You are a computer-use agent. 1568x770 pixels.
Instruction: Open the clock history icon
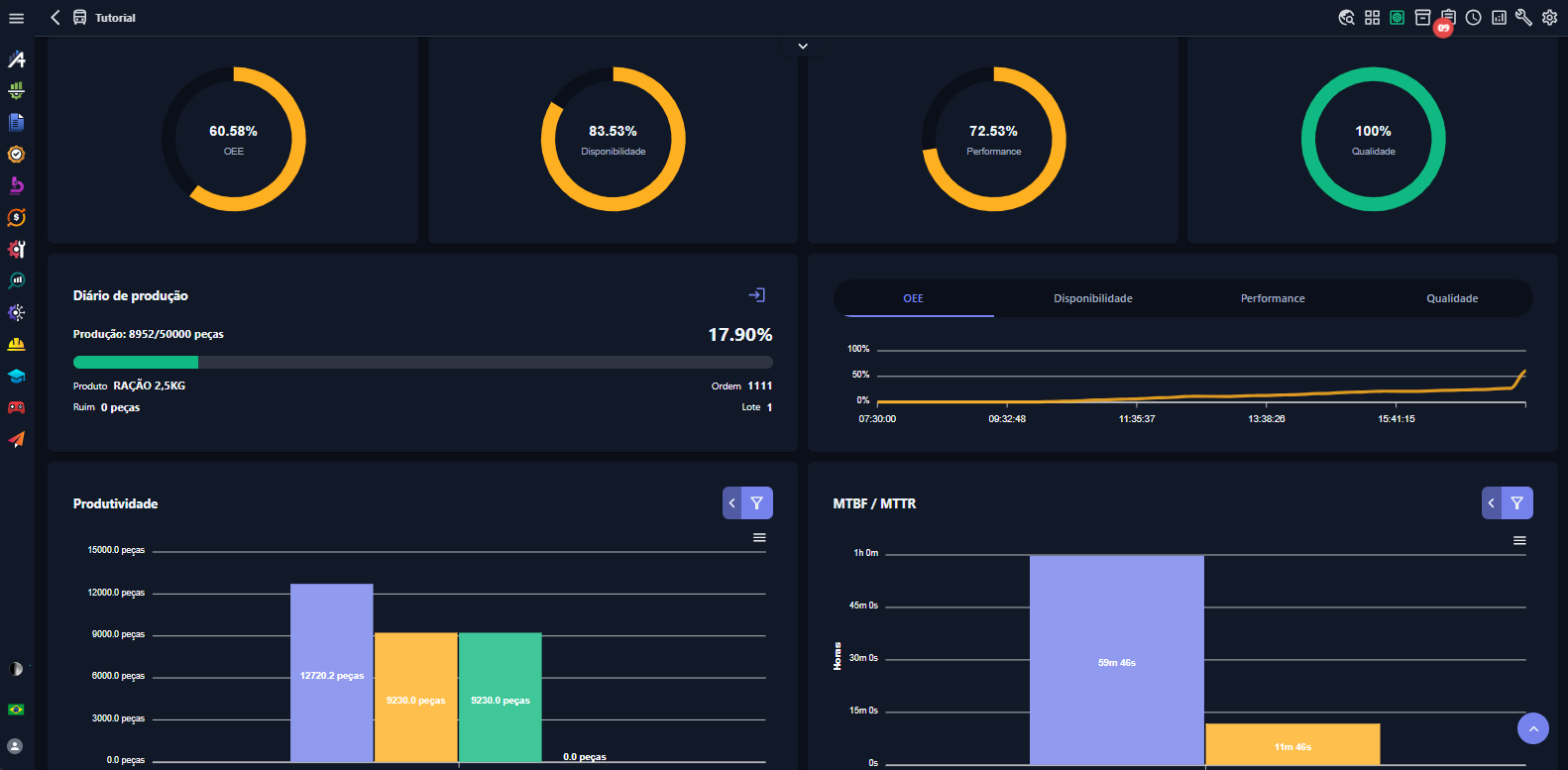pyautogui.click(x=1474, y=18)
